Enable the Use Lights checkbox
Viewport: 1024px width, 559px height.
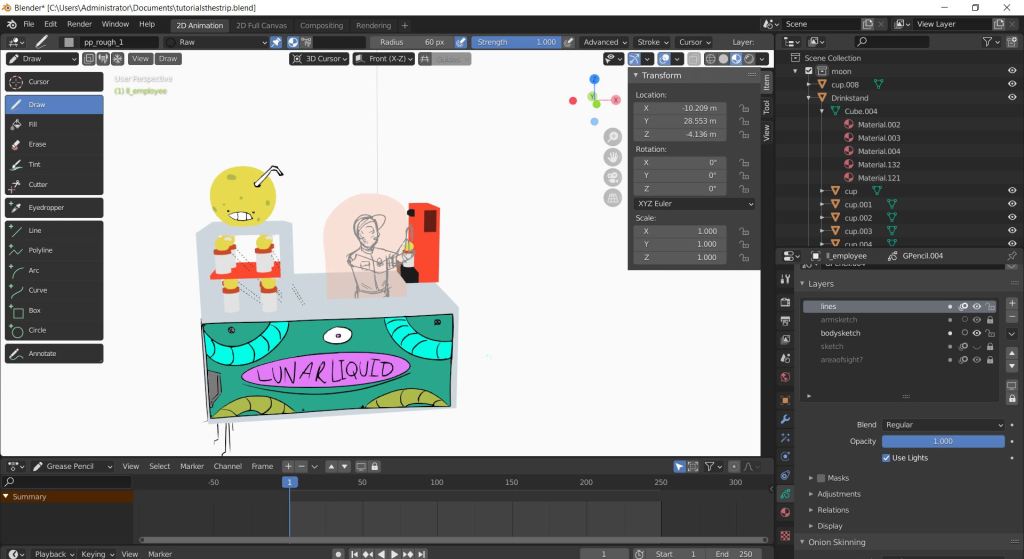[887, 458]
